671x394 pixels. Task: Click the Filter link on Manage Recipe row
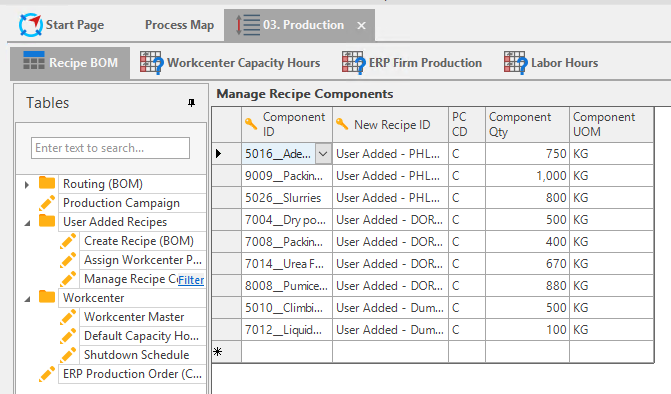click(x=191, y=280)
